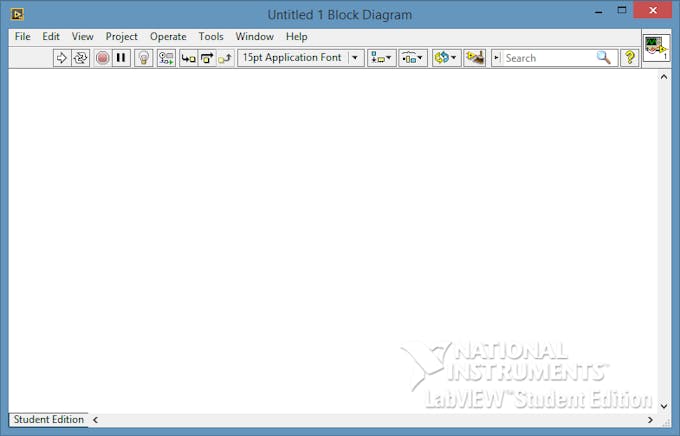The image size is (680, 436).
Task: Open the Operate menu
Action: [168, 37]
